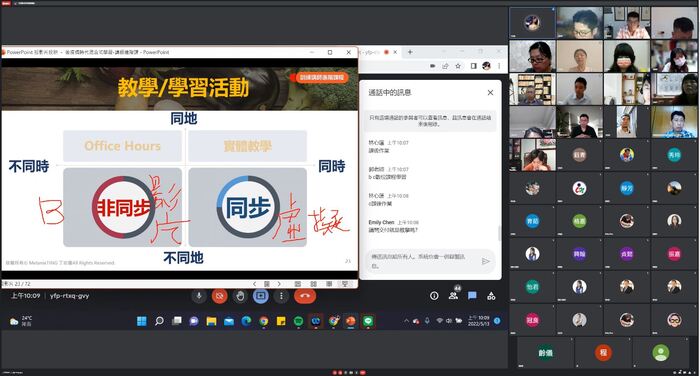Screen dimensions: 700x376
Task: Open a new Chrome tab
Action: (410, 52)
